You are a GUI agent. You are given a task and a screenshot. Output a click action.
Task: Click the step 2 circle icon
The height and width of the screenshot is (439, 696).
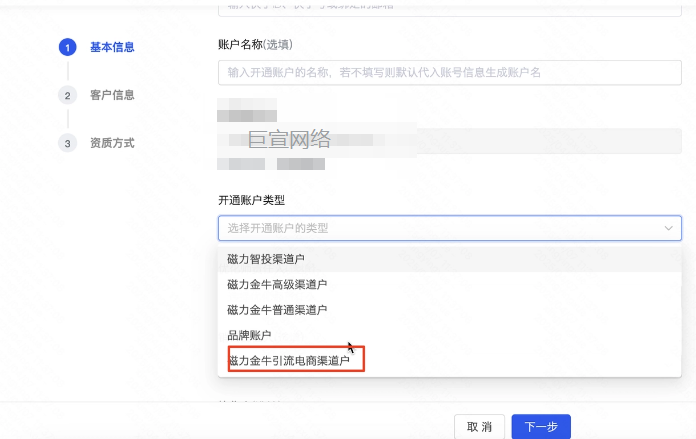coord(67,95)
